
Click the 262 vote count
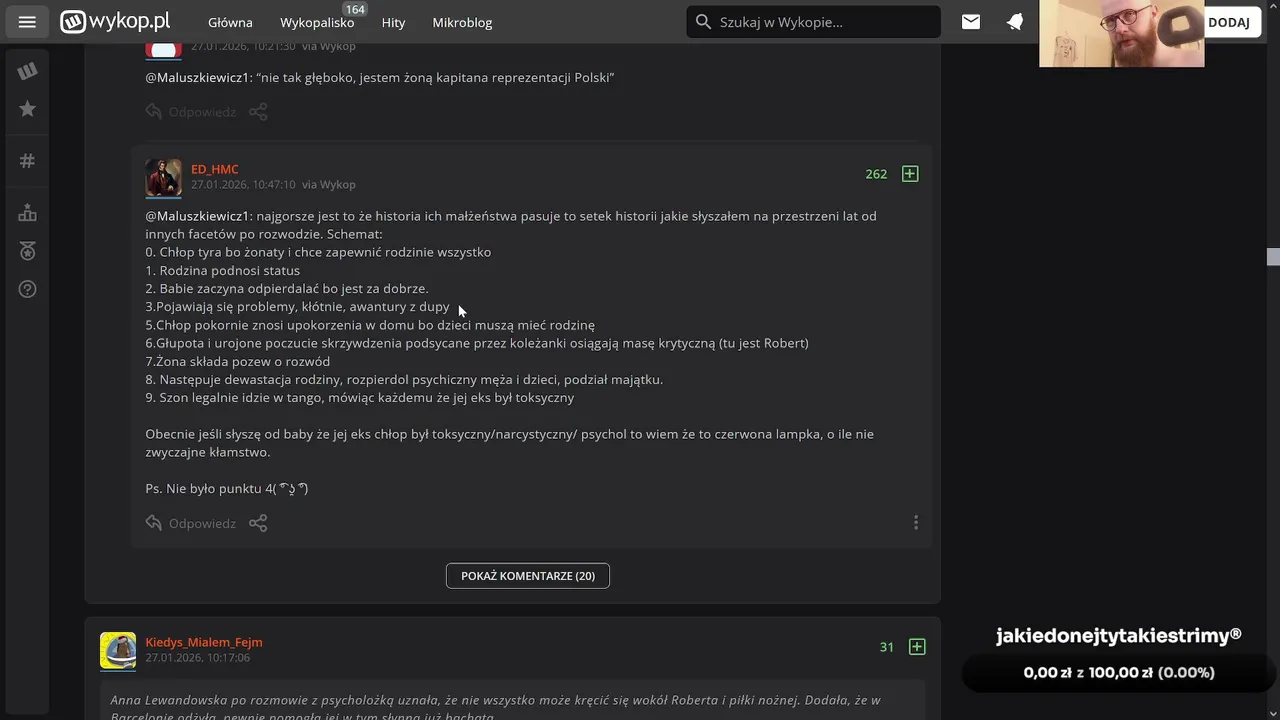876,174
